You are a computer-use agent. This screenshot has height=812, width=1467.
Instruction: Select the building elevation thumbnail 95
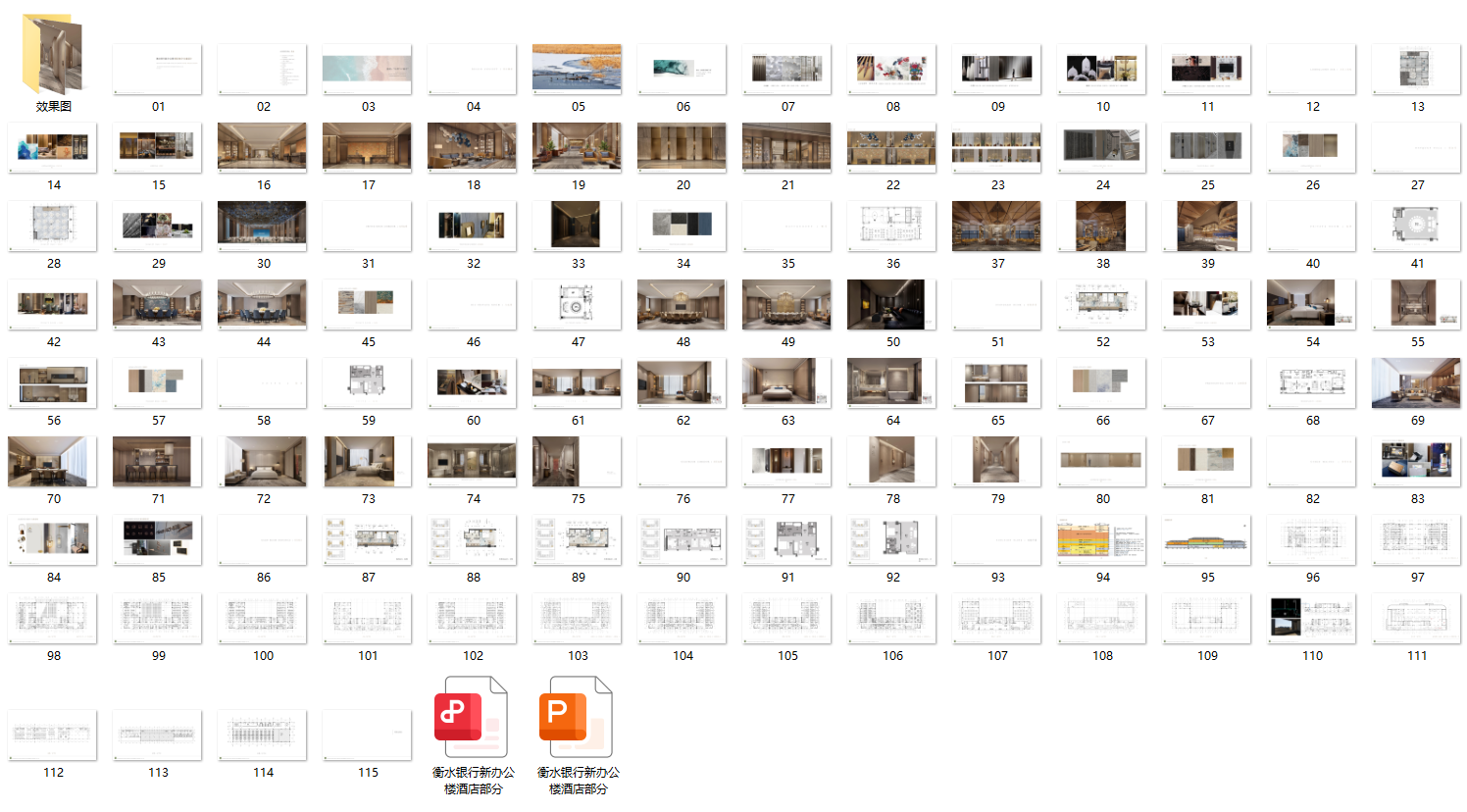[x=1206, y=539]
